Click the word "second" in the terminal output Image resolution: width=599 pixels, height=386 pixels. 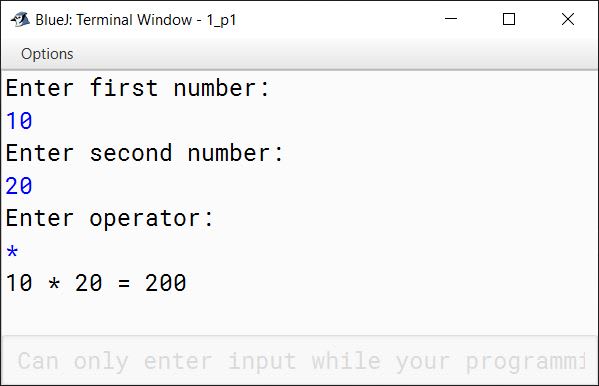[131, 153]
